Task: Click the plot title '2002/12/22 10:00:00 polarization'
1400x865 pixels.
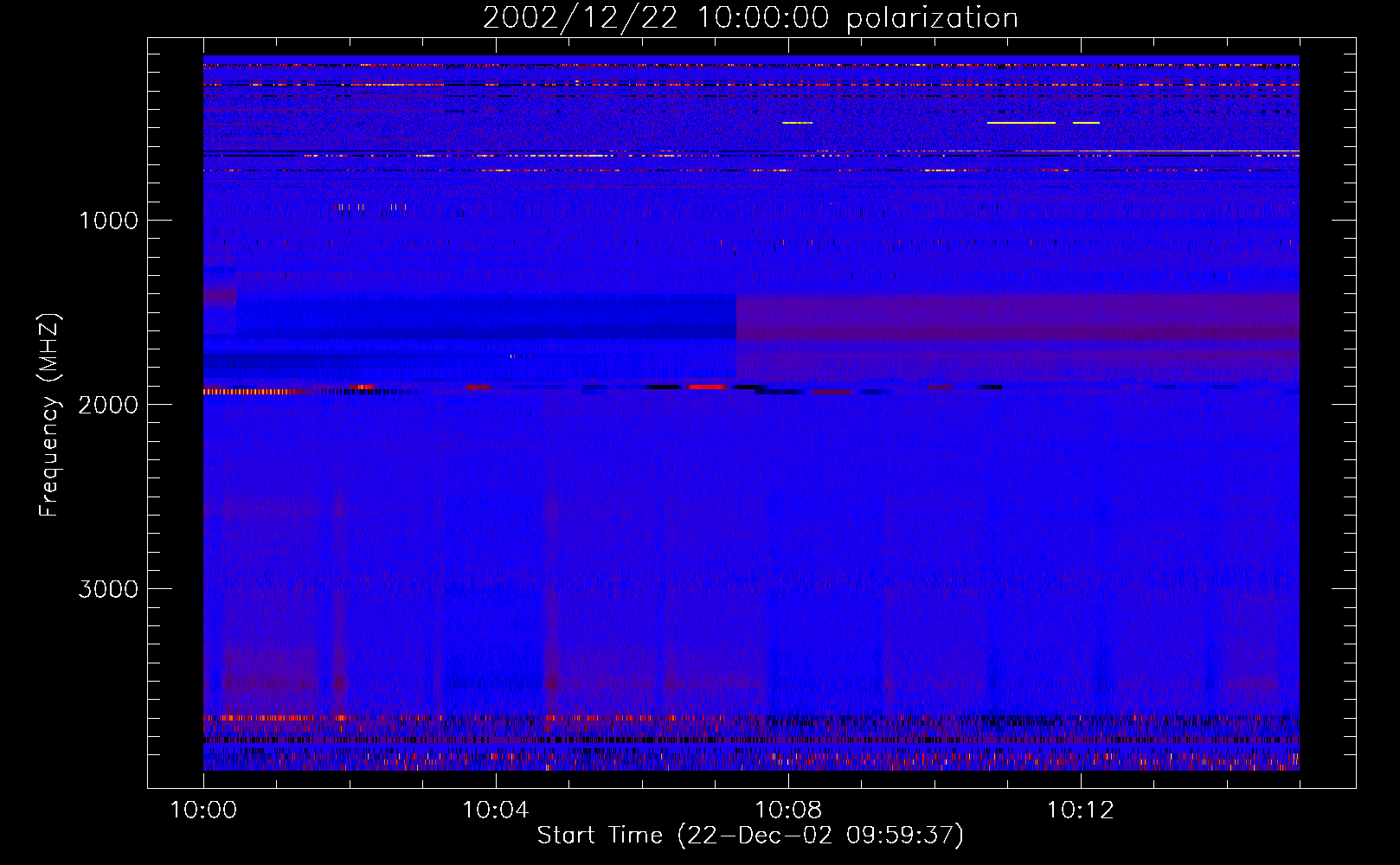Action: tap(750, 18)
